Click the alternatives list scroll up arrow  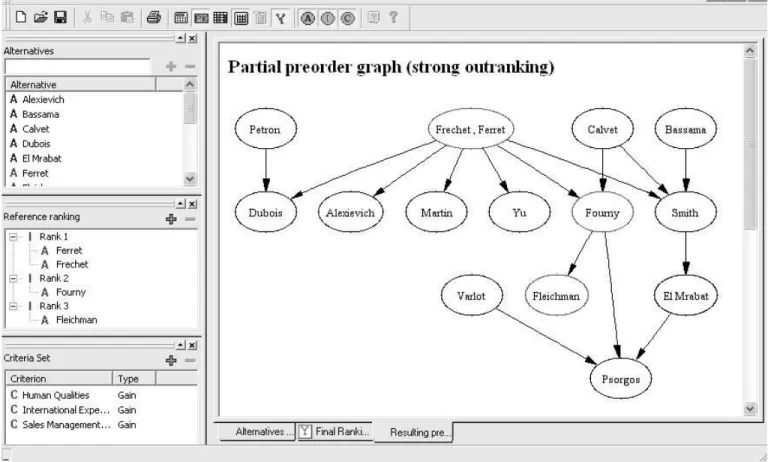point(190,85)
